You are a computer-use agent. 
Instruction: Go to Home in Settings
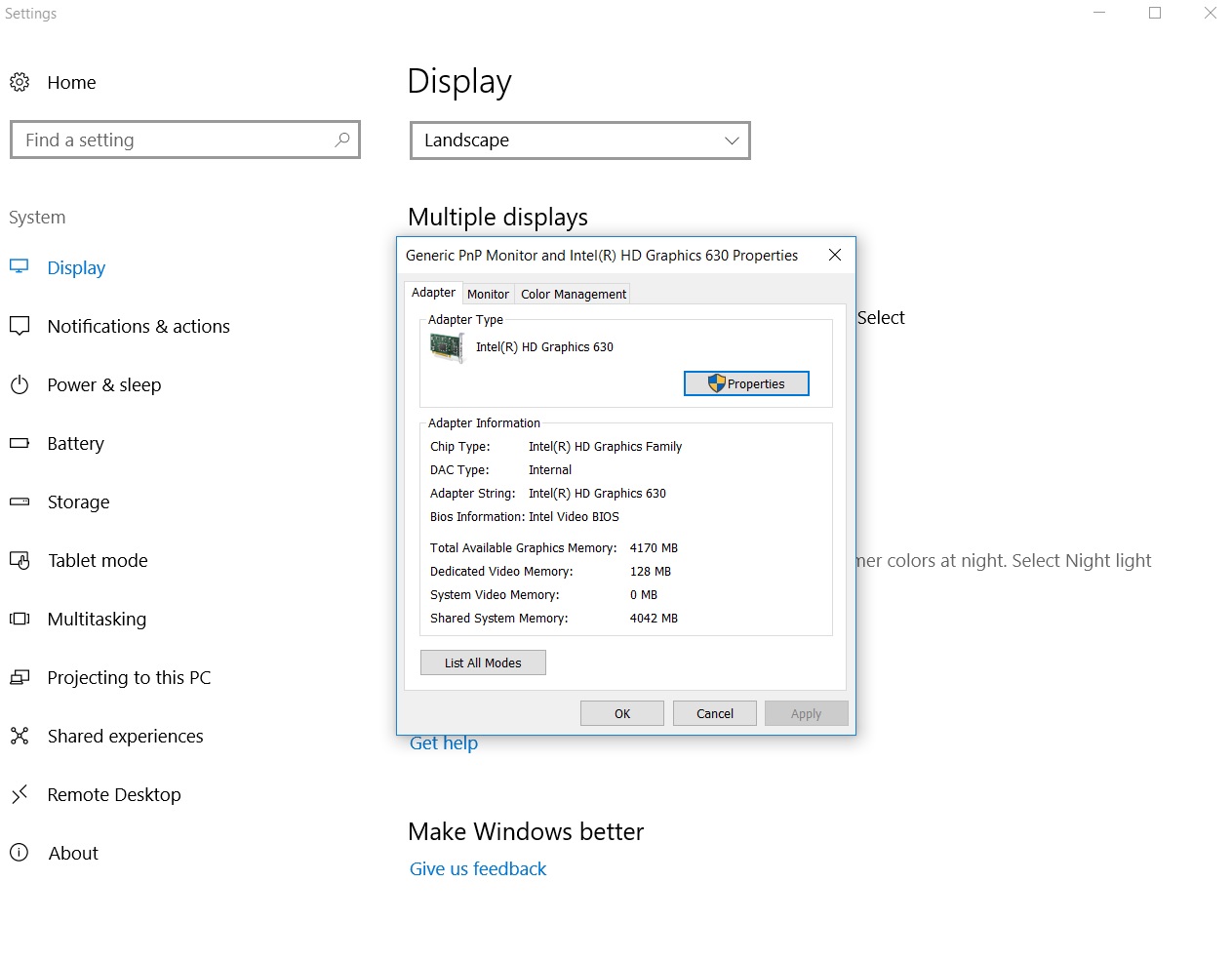[x=71, y=82]
